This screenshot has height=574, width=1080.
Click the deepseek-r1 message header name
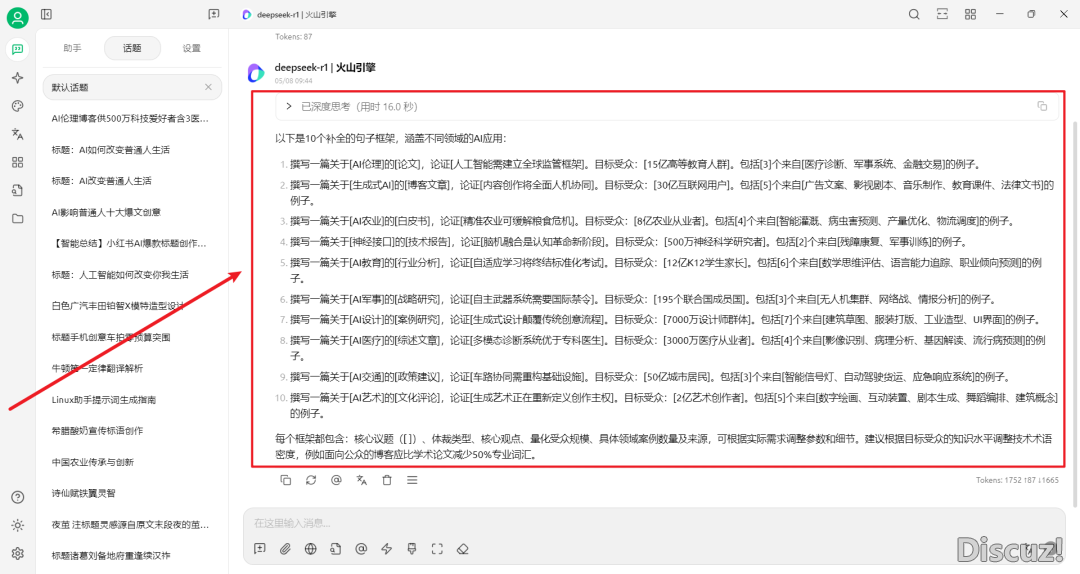point(324,68)
